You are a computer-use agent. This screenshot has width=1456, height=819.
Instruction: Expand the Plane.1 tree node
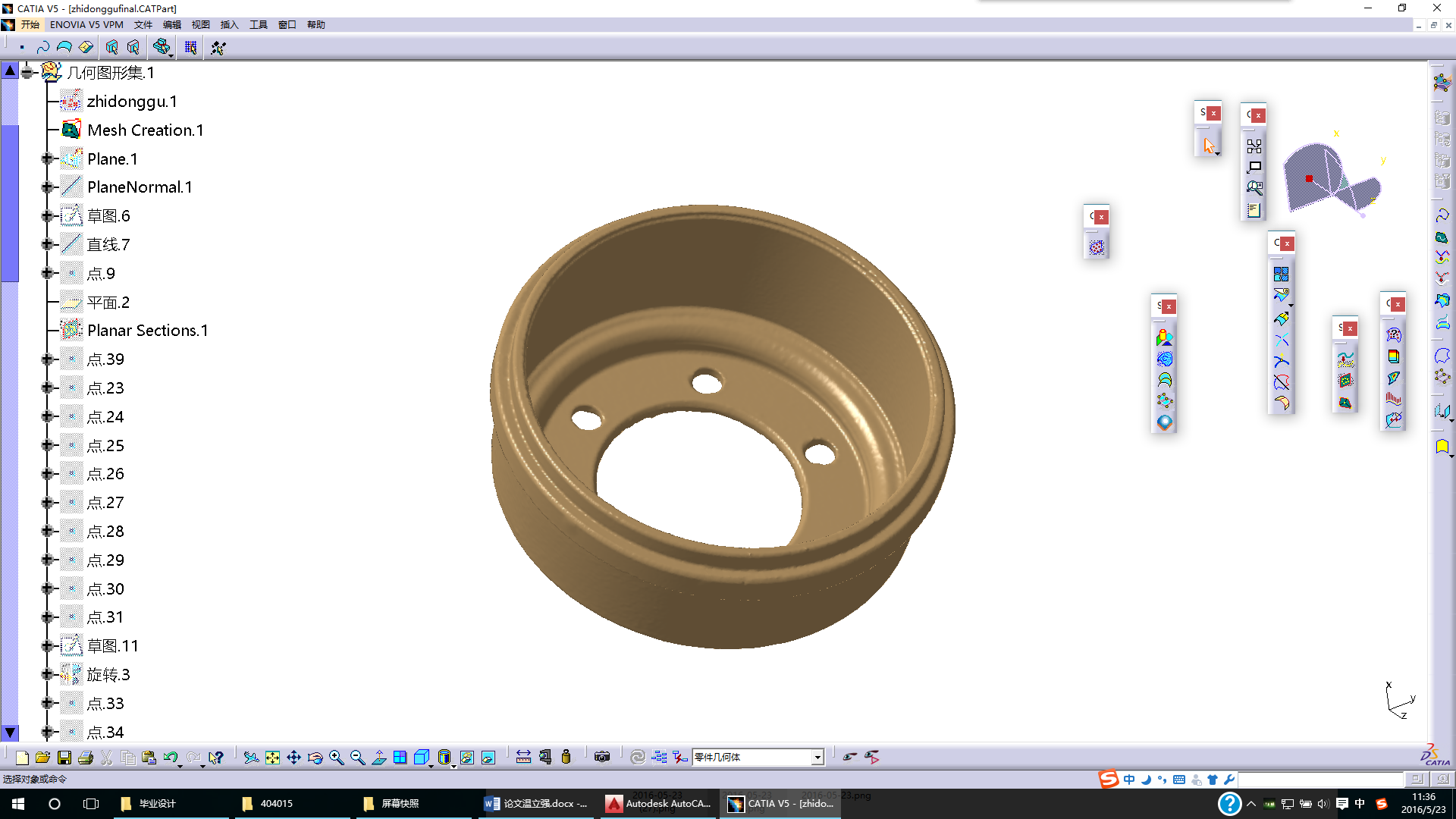click(47, 158)
